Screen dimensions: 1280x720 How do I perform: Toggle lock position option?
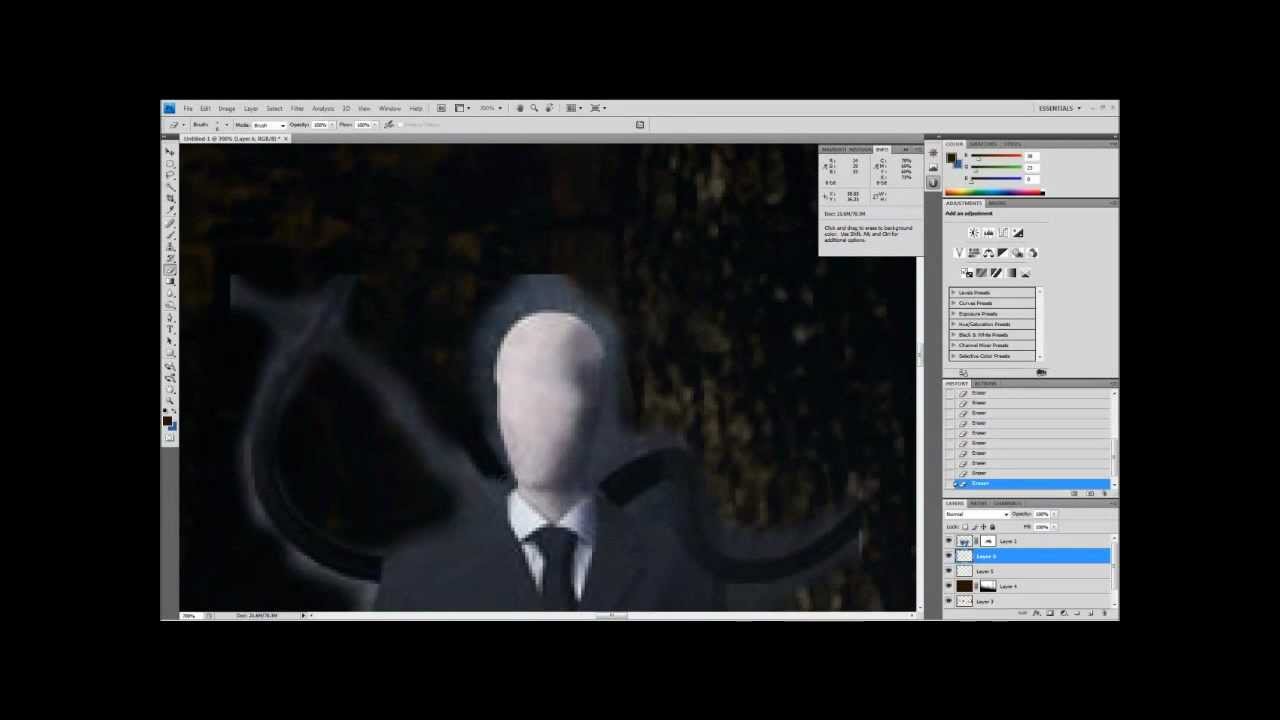983,527
